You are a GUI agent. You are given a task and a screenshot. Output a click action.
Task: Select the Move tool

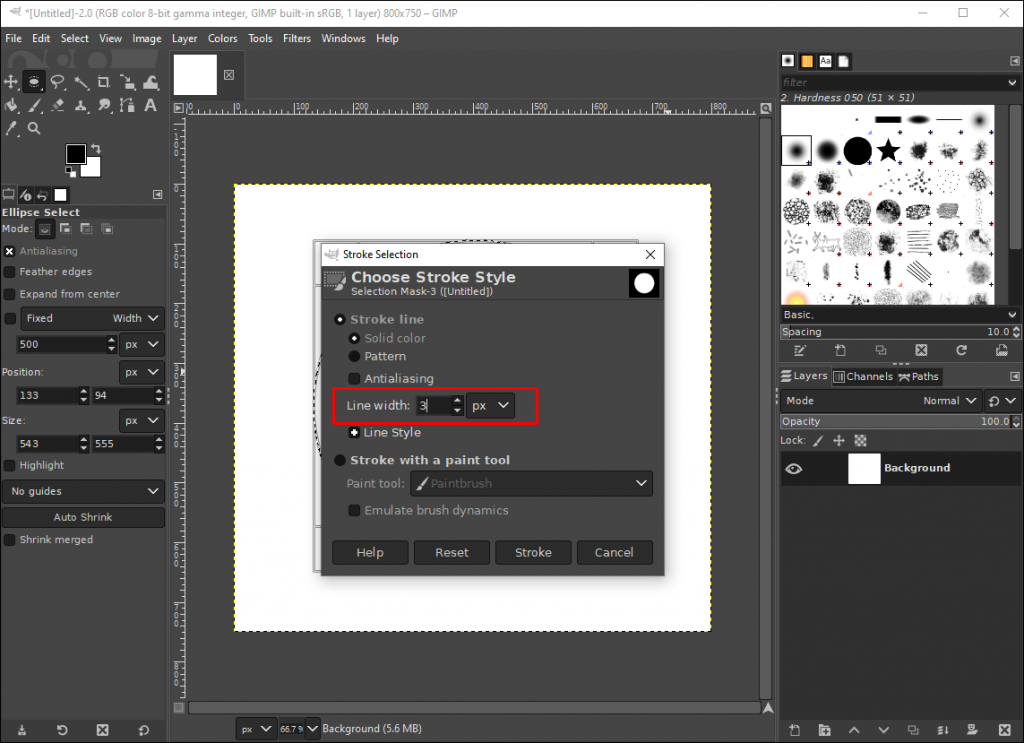[10, 82]
